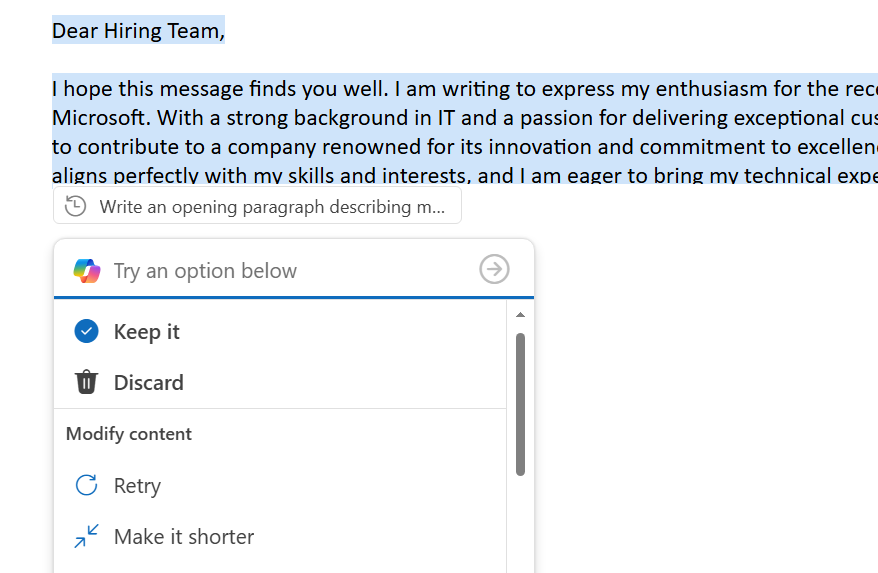This screenshot has width=878, height=573.
Task: Click the Retry circular arrow icon
Action: 87,485
